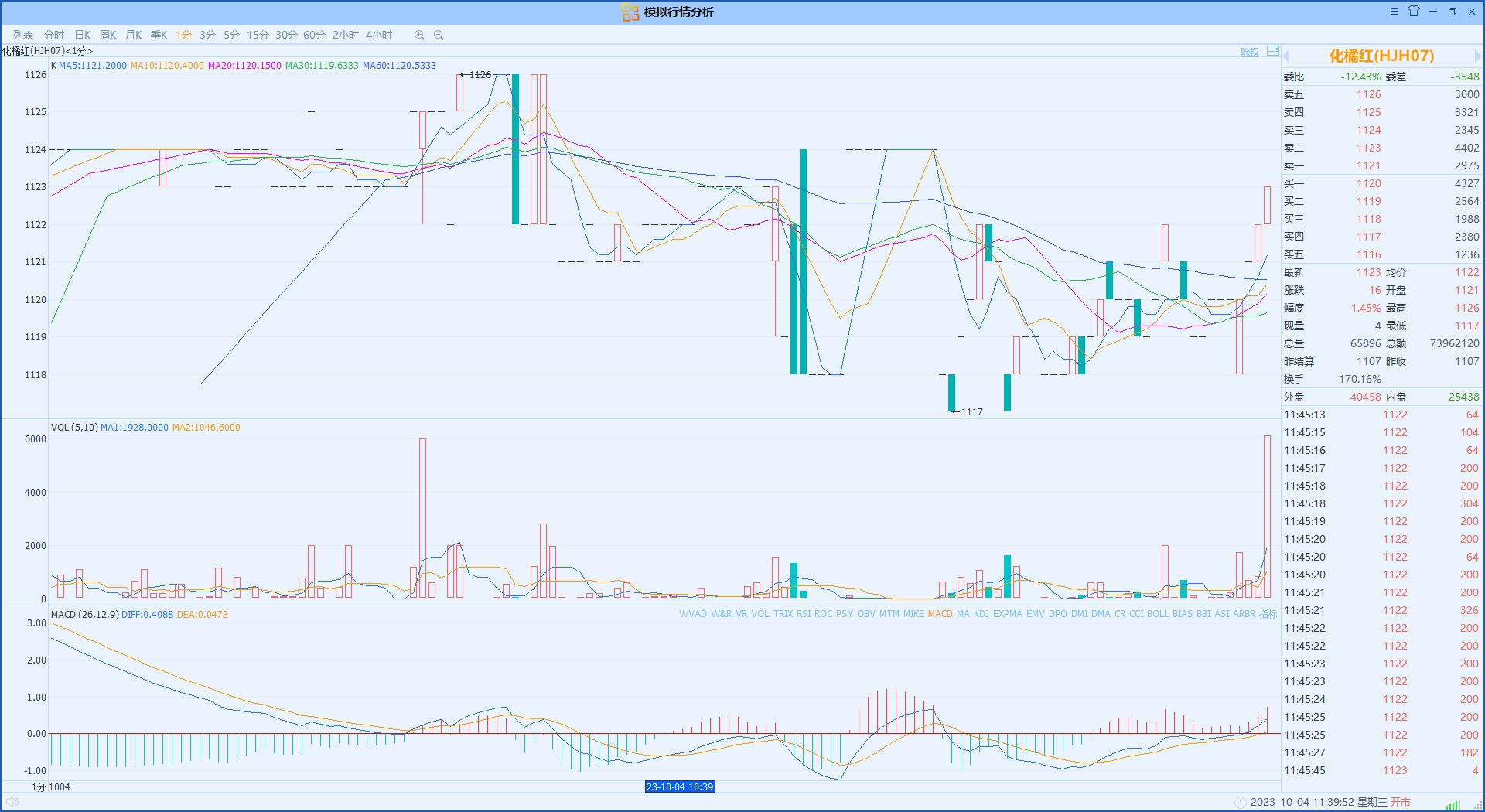Click the 除权 link
Screen dimensions: 1485x812
tap(1250, 52)
